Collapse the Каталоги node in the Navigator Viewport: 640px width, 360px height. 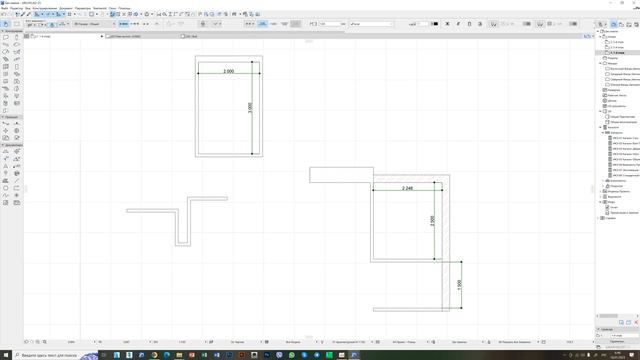pos(600,127)
